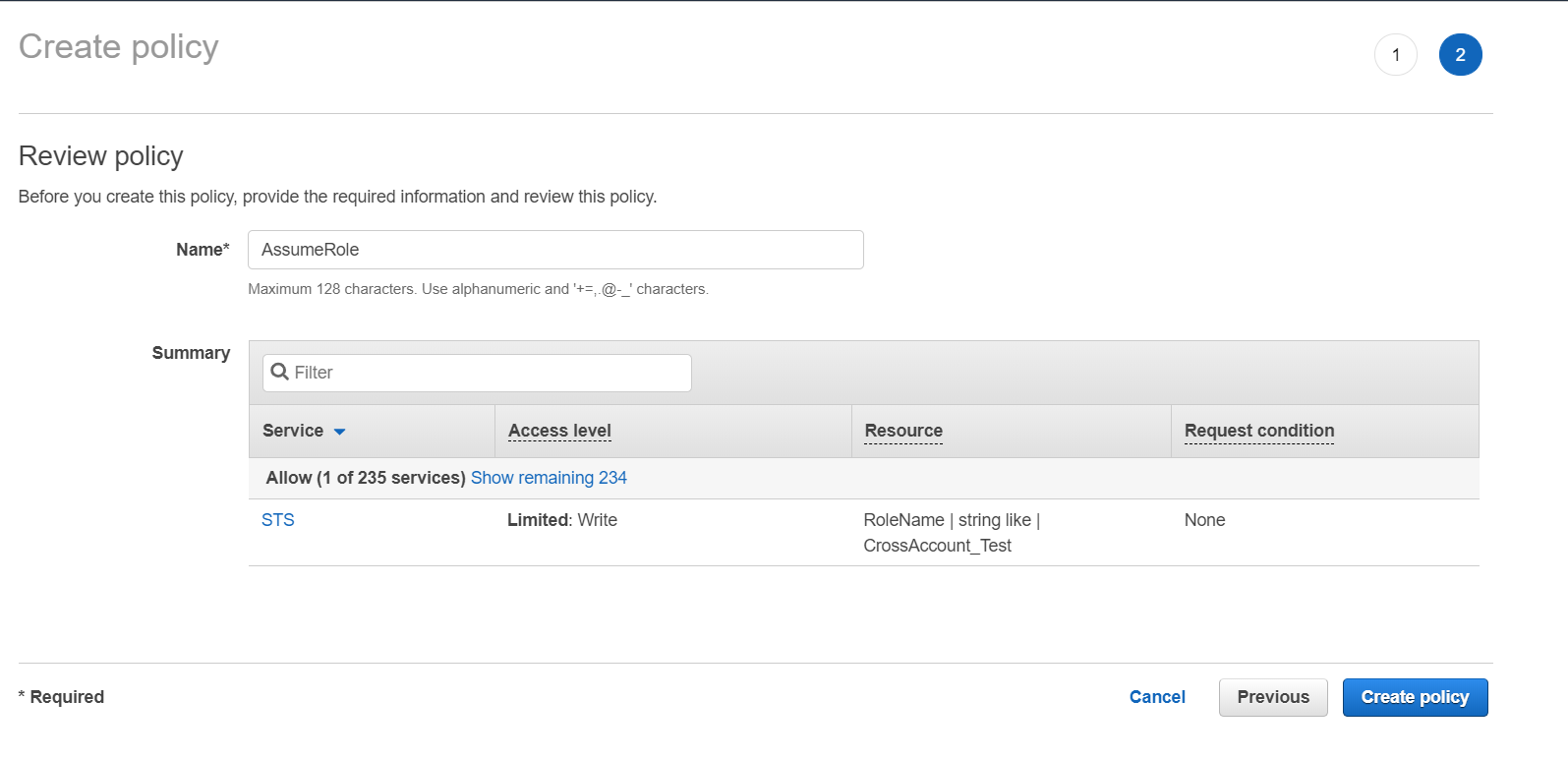Cancel the policy creation
The width and height of the screenshot is (1568, 759).
point(1157,697)
